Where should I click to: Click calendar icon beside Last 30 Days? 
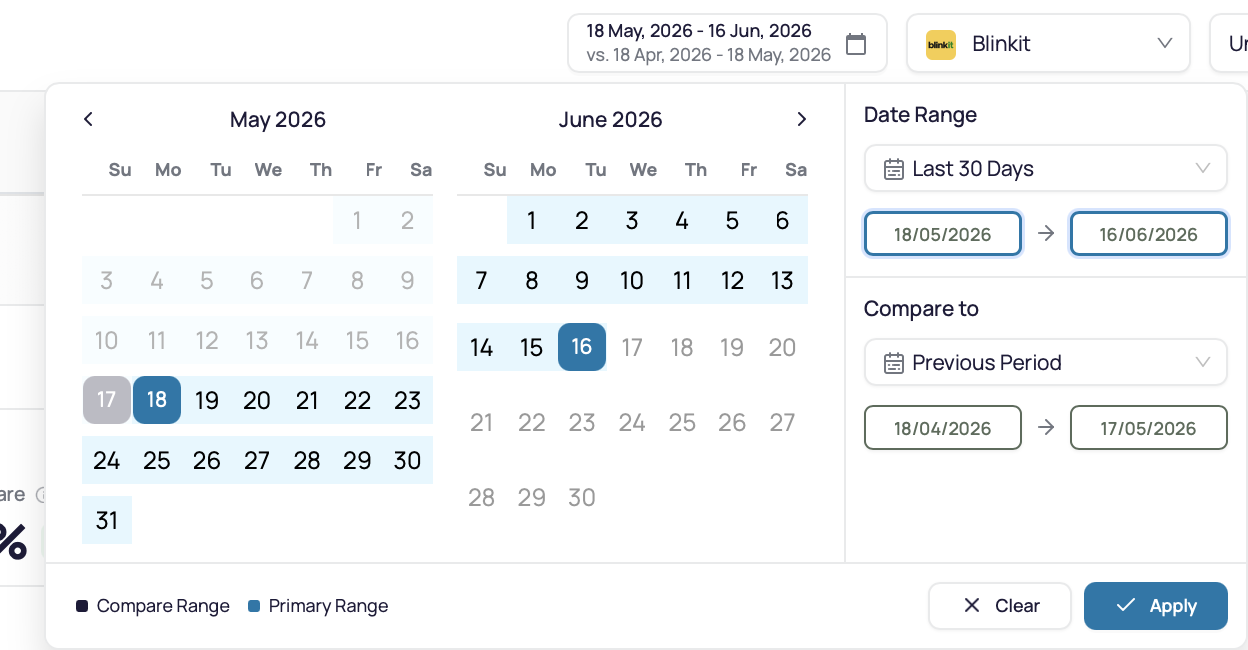(x=894, y=169)
